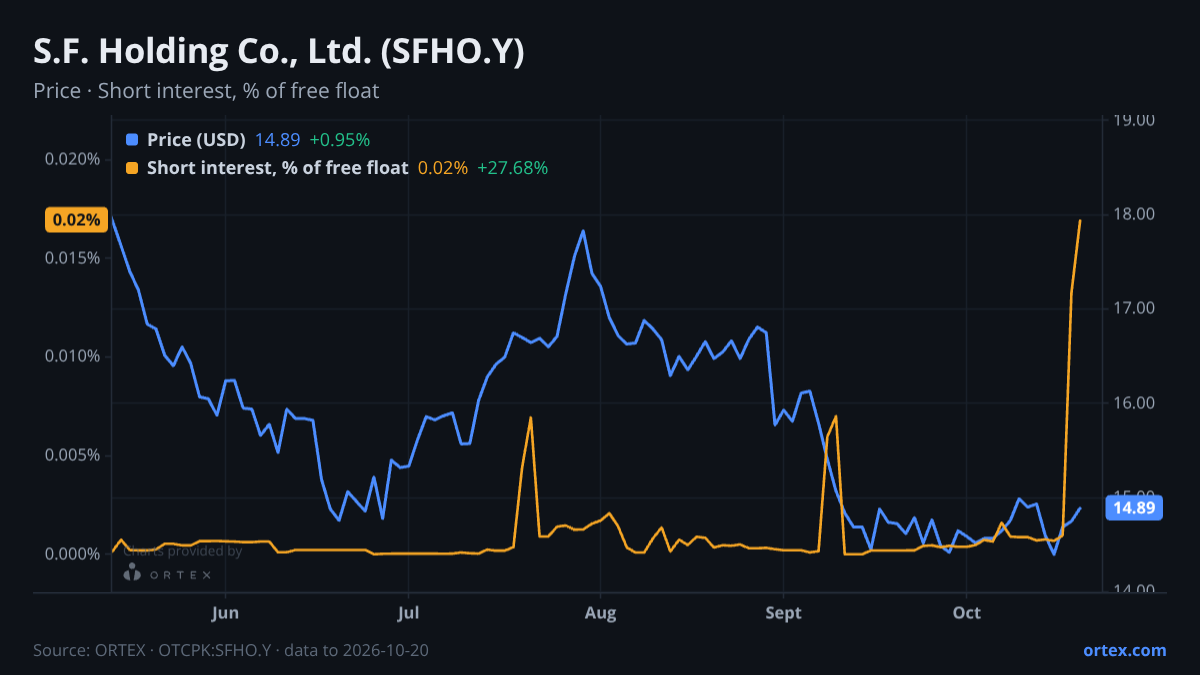Click the 0.000% left axis label
The image size is (1200, 675).
pos(72,554)
